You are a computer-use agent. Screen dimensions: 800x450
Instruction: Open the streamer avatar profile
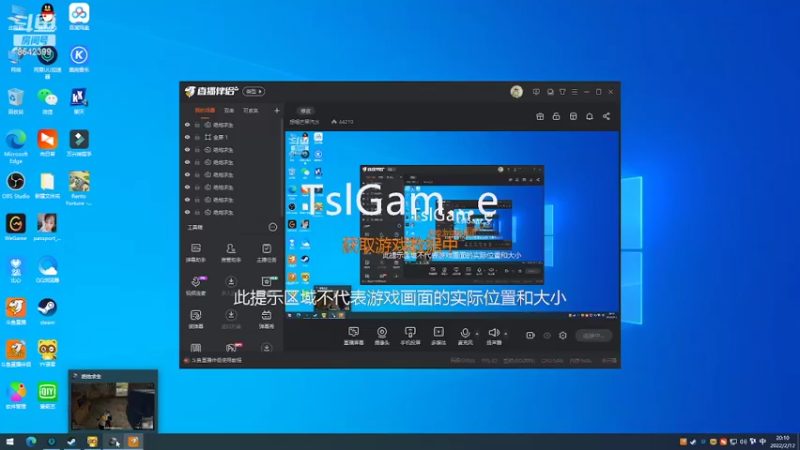coord(516,92)
